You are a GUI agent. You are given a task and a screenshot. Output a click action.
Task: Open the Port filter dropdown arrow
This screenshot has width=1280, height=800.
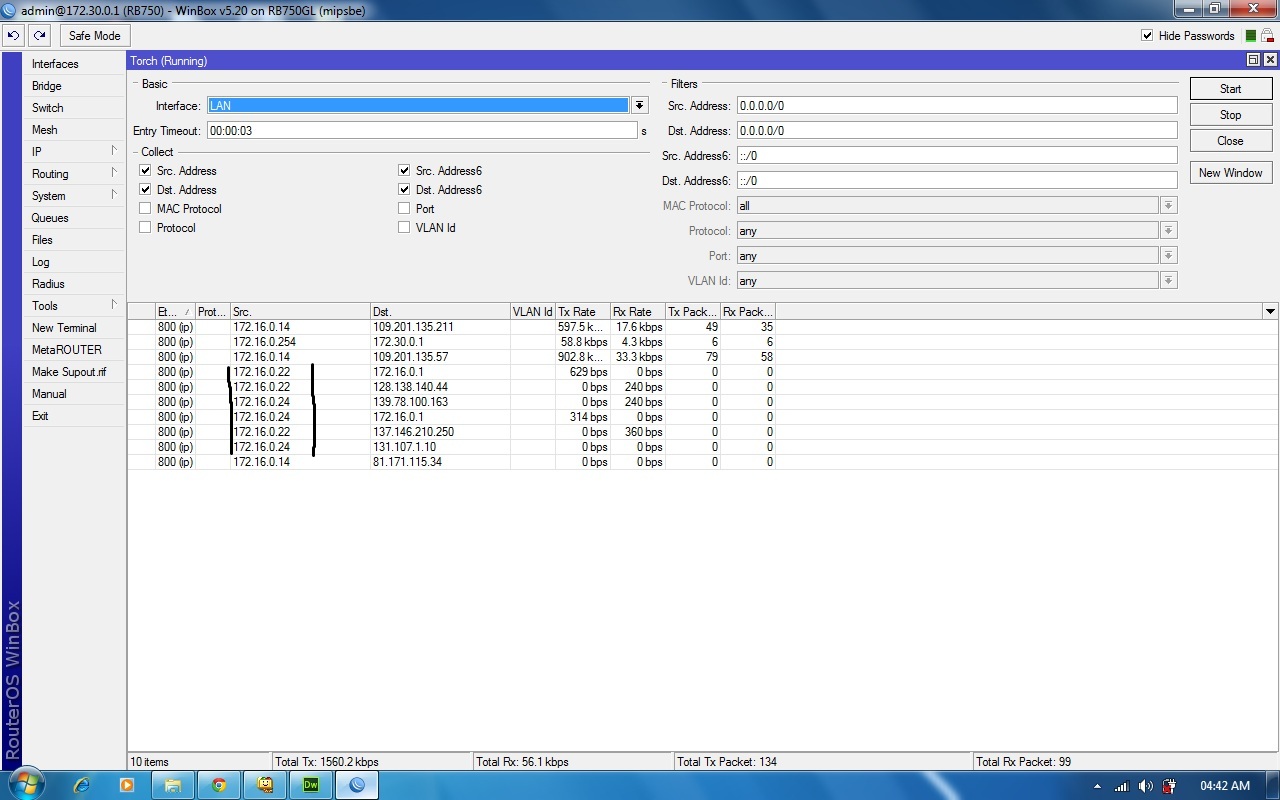click(1168, 256)
